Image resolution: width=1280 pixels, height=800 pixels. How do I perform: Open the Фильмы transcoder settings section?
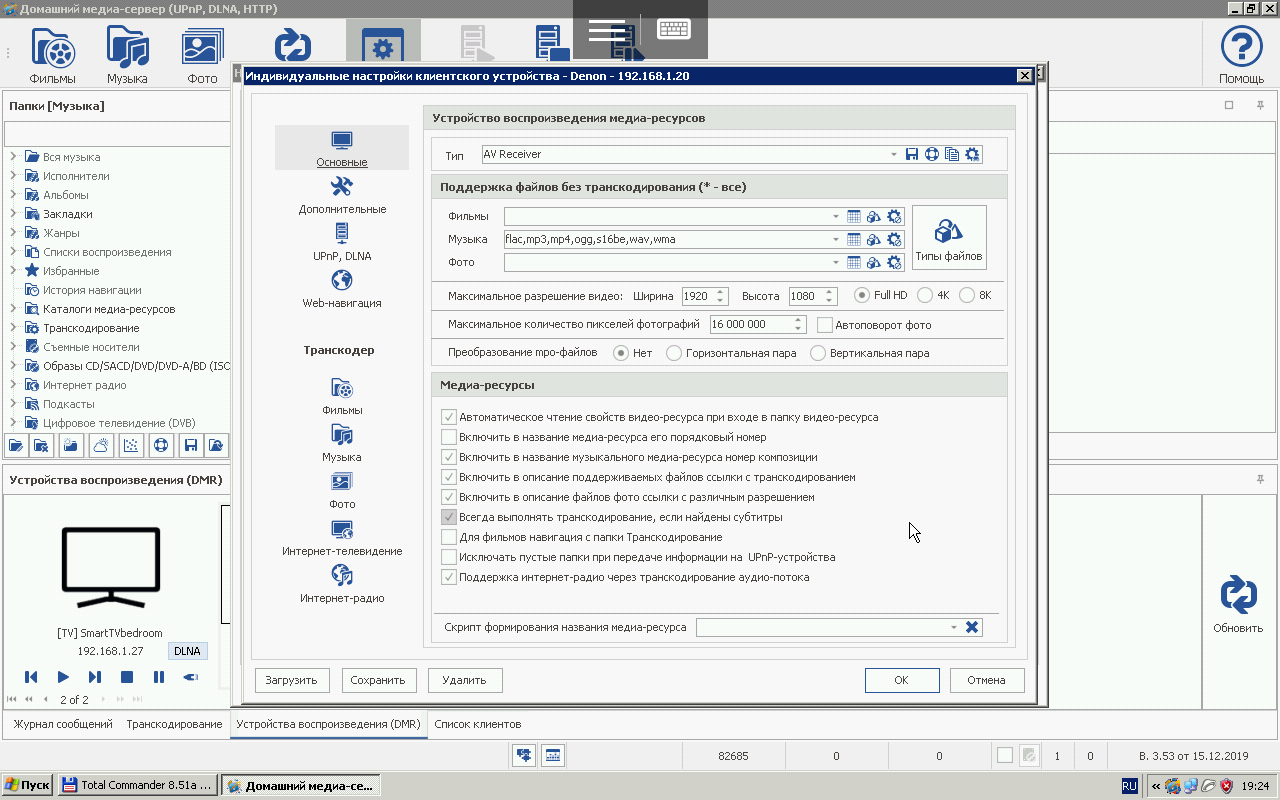tap(342, 395)
